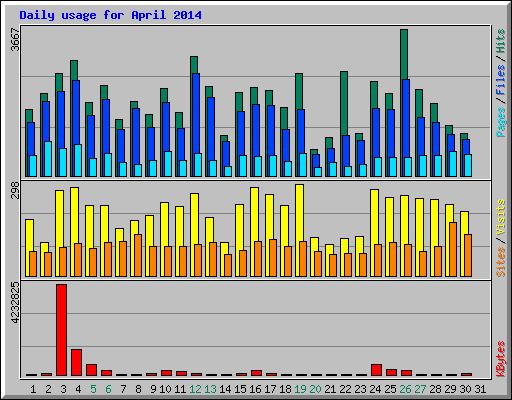Click day 22 on the axis
This screenshot has width=512, height=400.
click(x=345, y=389)
